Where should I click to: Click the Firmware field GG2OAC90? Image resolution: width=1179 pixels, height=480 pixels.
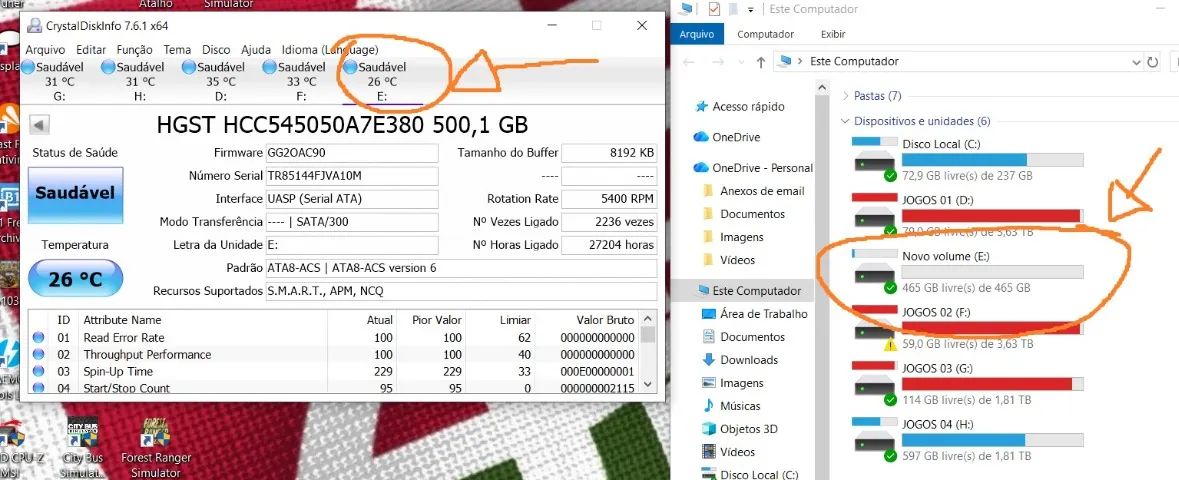tap(351, 153)
